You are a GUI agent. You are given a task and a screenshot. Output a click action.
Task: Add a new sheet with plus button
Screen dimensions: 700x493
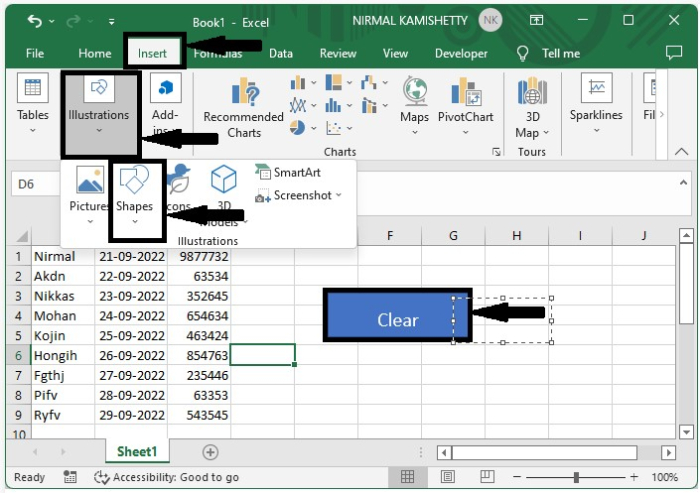210,452
